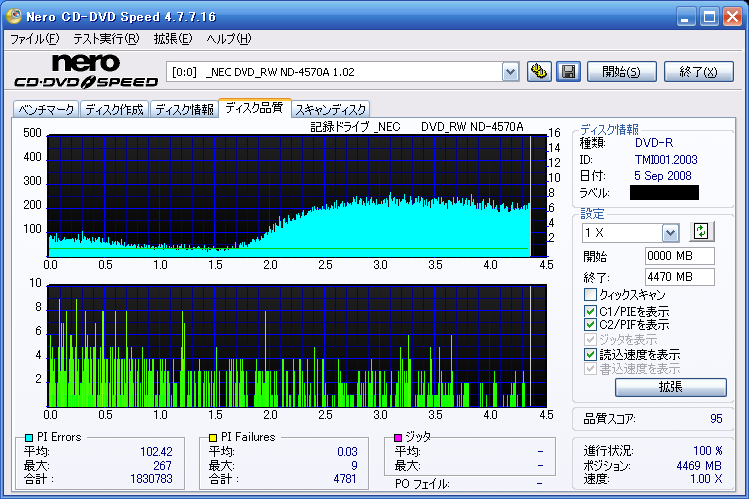Viewport: 749px width, 499px height.
Task: Click the disc ID value TMI001.2003
Action: coord(666,159)
